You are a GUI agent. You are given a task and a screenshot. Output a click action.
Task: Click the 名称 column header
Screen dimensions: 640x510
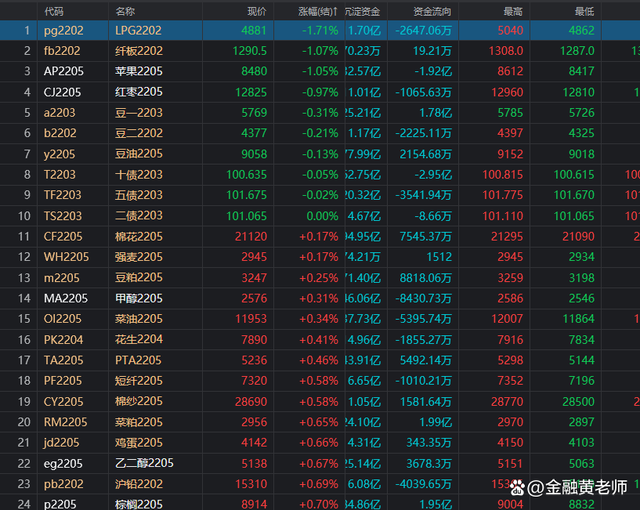(125, 11)
